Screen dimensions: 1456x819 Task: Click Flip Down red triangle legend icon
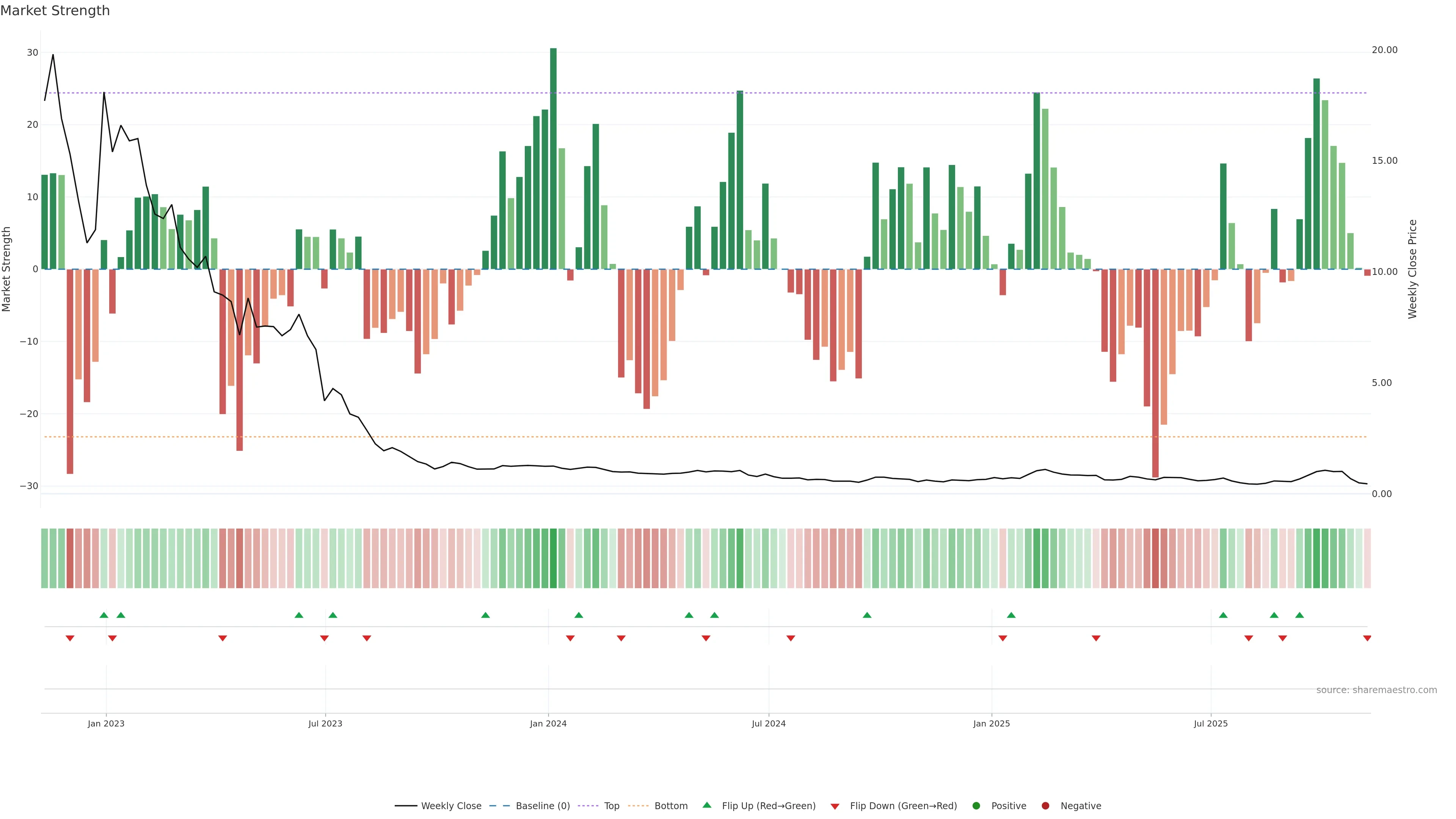(x=835, y=806)
